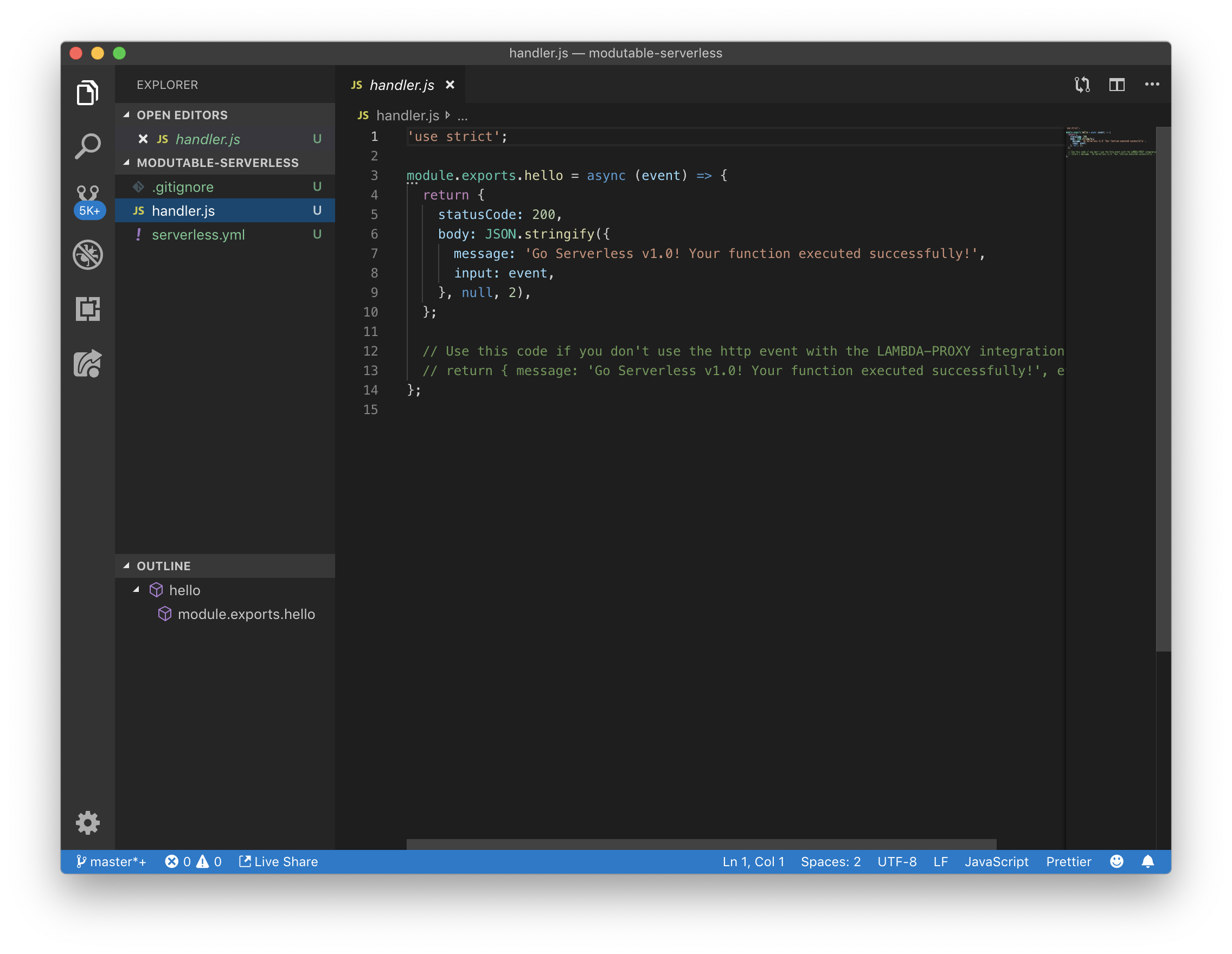Click the horizontal scrollbar in editor
Screen dimensions: 1232x954
click(701, 844)
